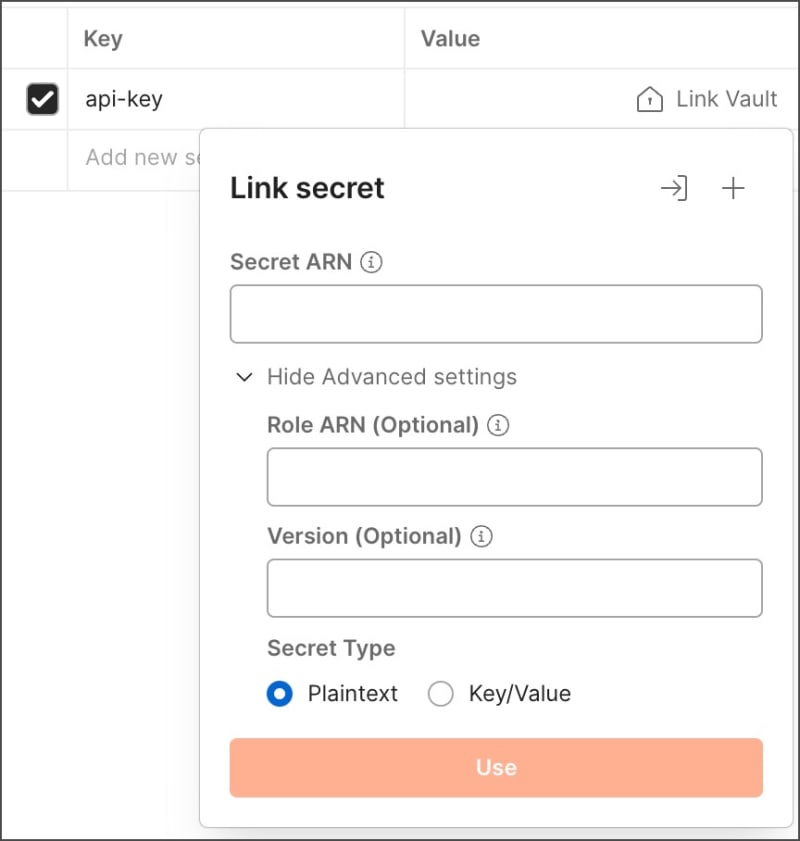
Task: Click the Role ARN info icon
Action: [497, 425]
